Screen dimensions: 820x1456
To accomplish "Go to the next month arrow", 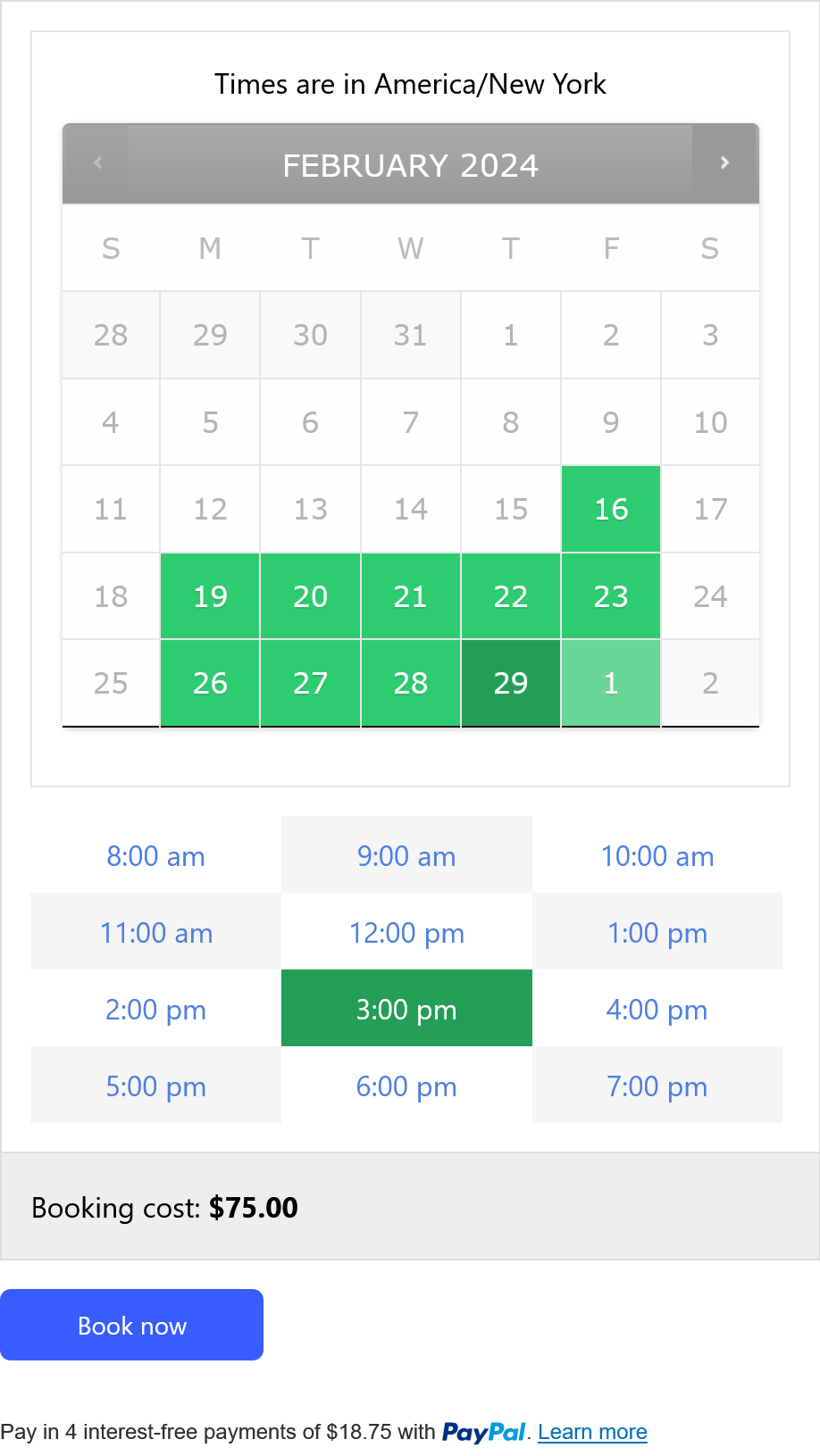I will point(724,163).
